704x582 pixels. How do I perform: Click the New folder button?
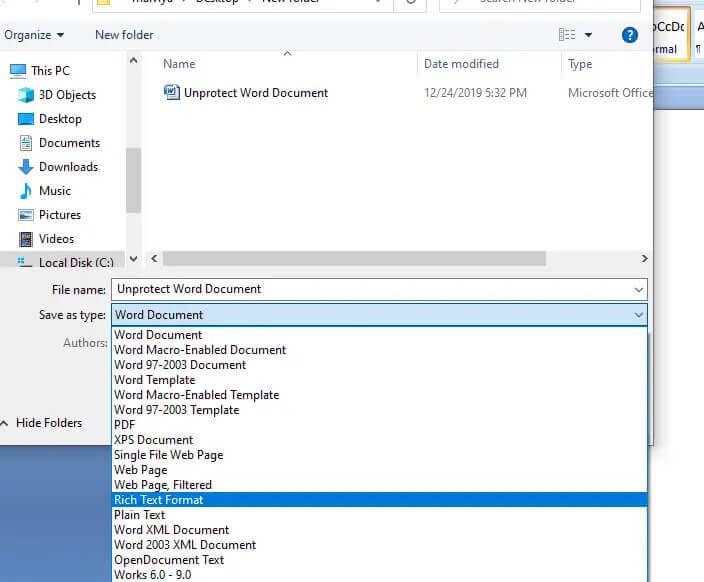(x=124, y=35)
